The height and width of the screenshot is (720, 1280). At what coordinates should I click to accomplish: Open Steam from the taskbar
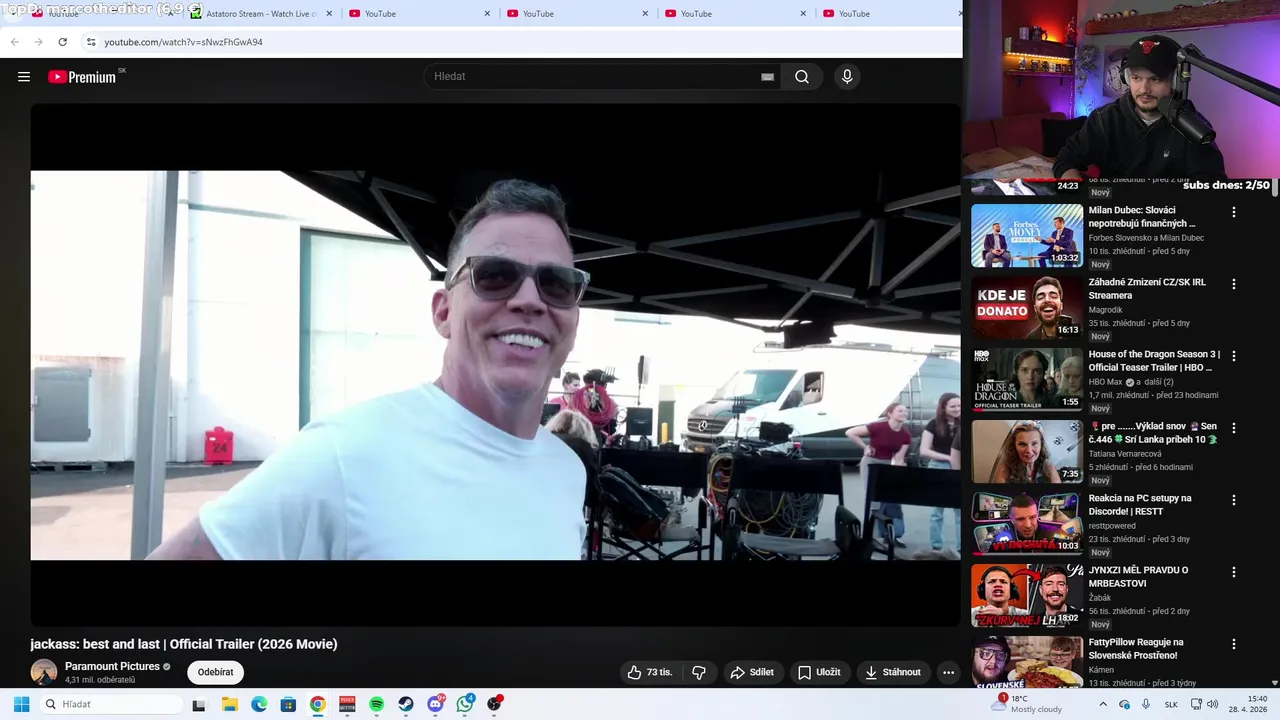[x=405, y=704]
